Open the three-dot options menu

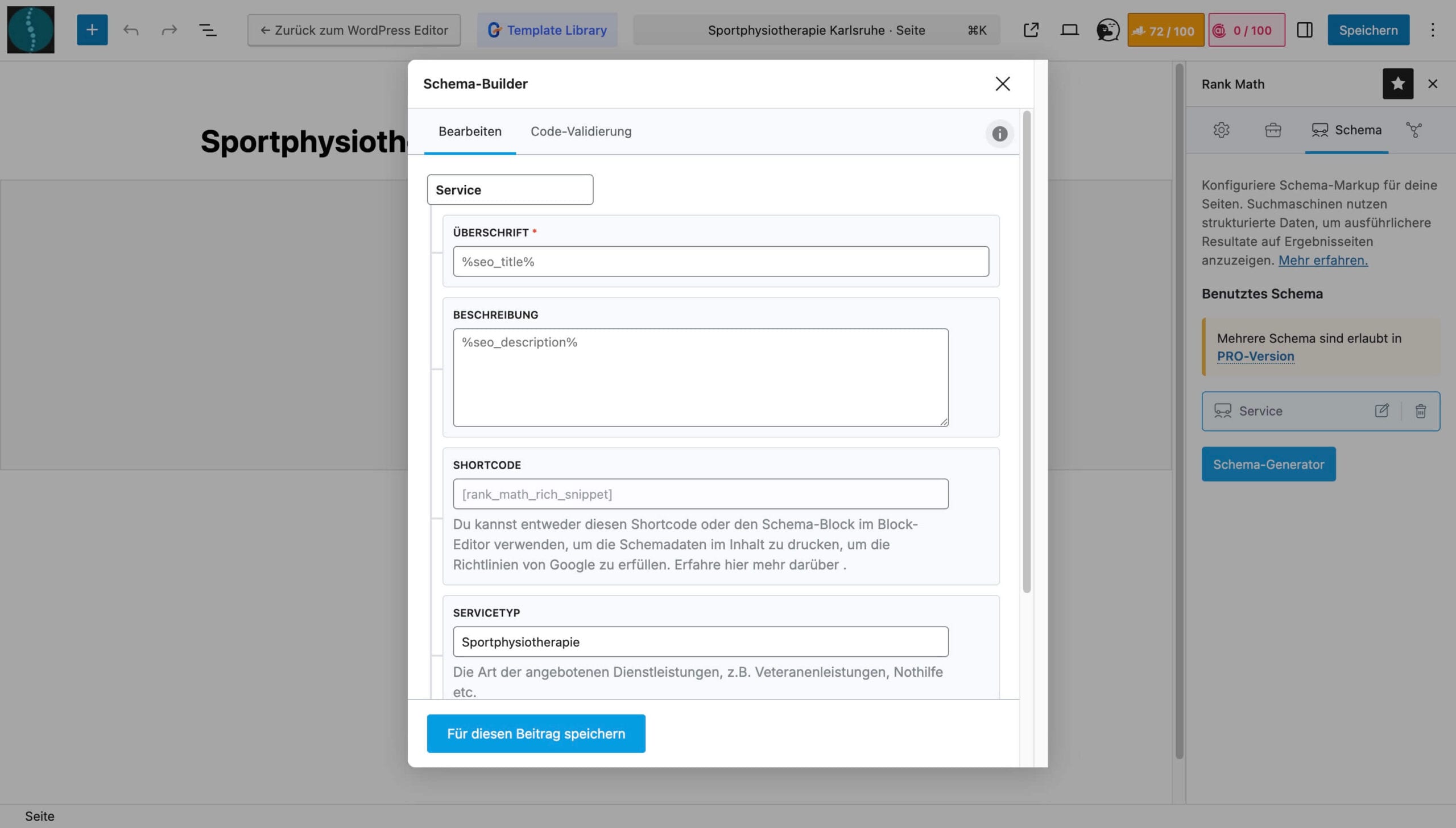tap(1432, 30)
